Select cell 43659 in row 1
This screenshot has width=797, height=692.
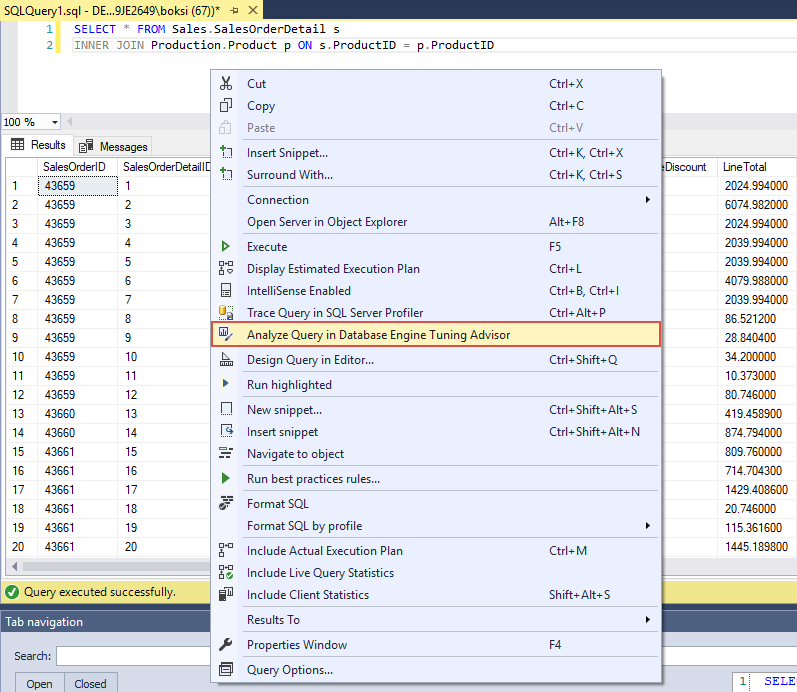[x=77, y=186]
